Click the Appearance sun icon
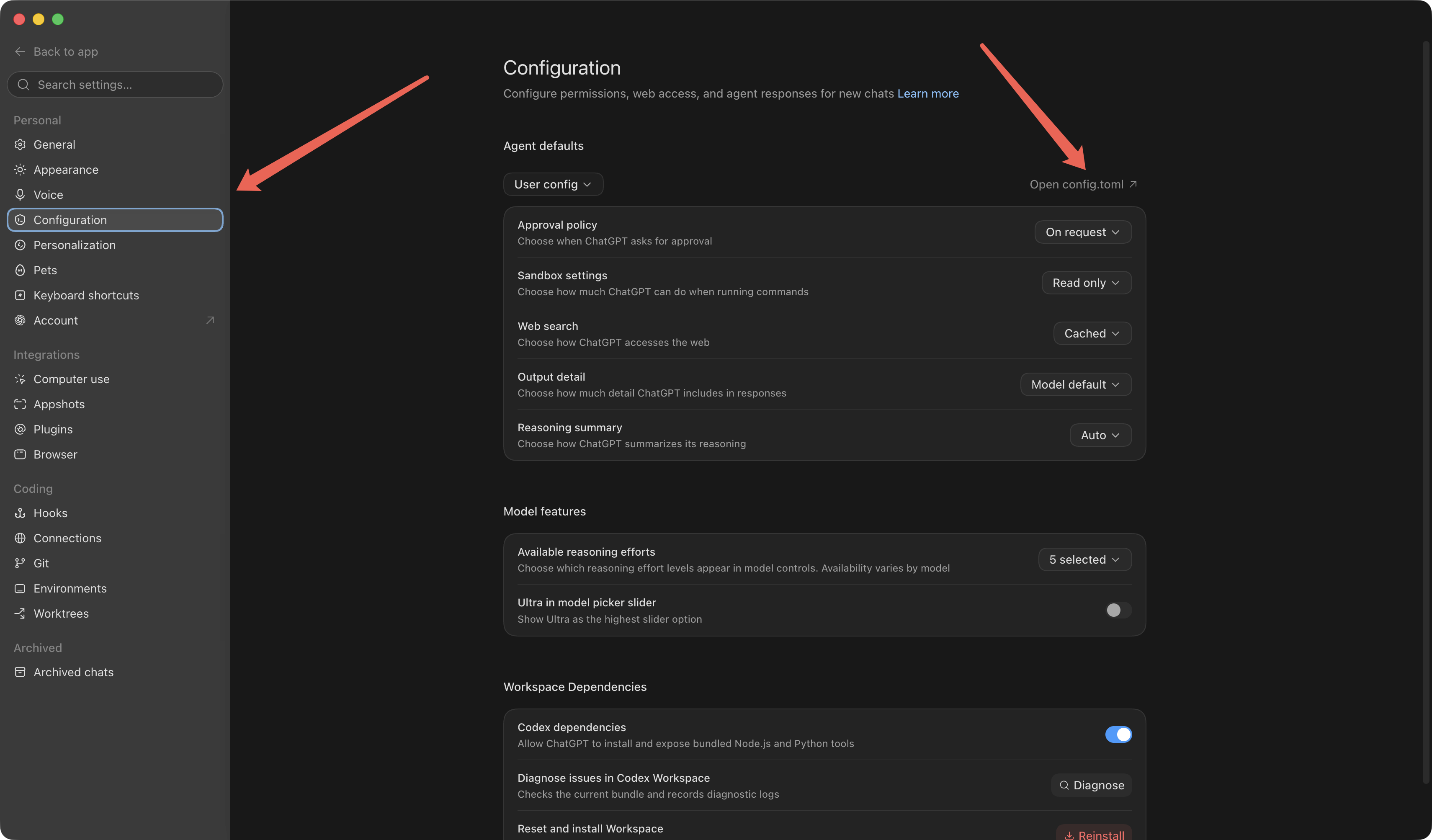 [20, 169]
